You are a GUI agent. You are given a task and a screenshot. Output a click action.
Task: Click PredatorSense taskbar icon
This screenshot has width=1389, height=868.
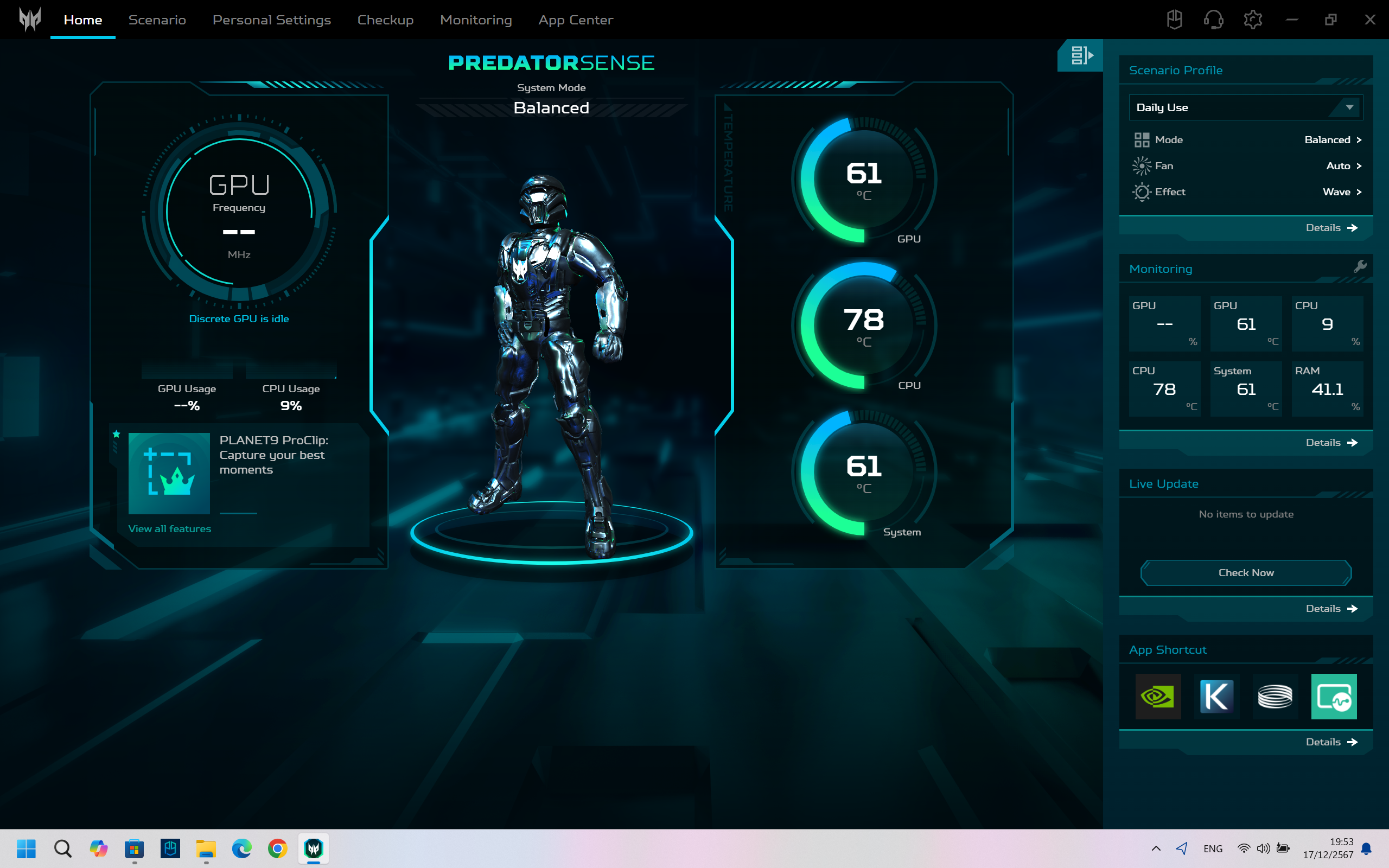pos(314,848)
